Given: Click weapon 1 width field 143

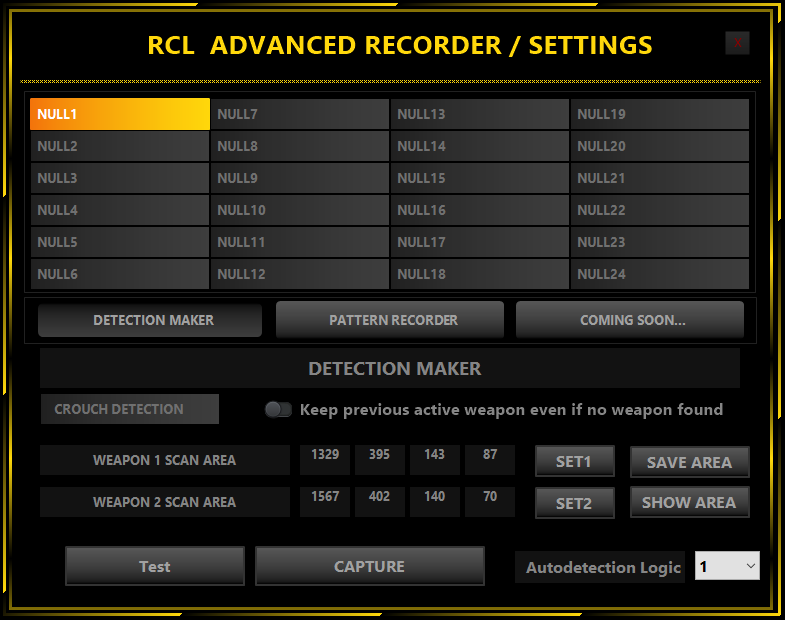Looking at the screenshot, I should [435, 459].
